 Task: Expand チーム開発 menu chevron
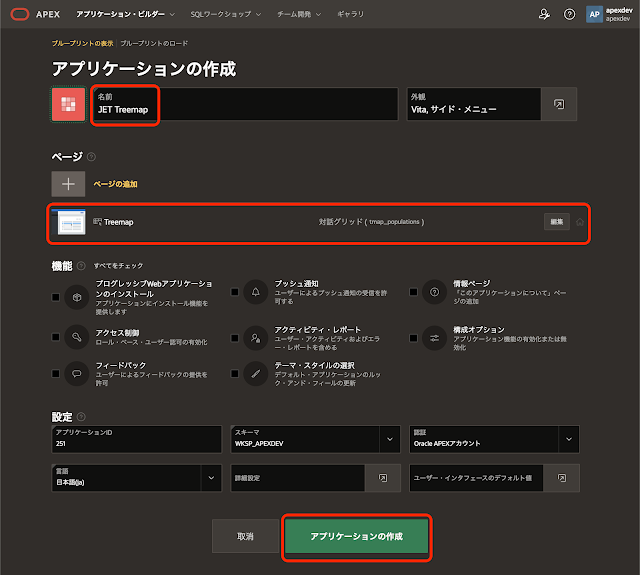[318, 14]
